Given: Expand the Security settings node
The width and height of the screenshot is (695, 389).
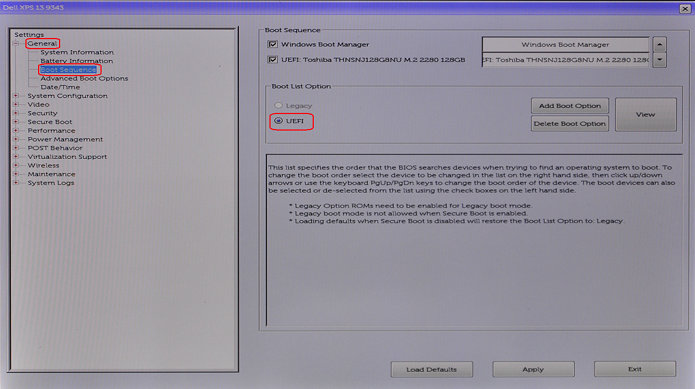Looking at the screenshot, I should click(16, 113).
